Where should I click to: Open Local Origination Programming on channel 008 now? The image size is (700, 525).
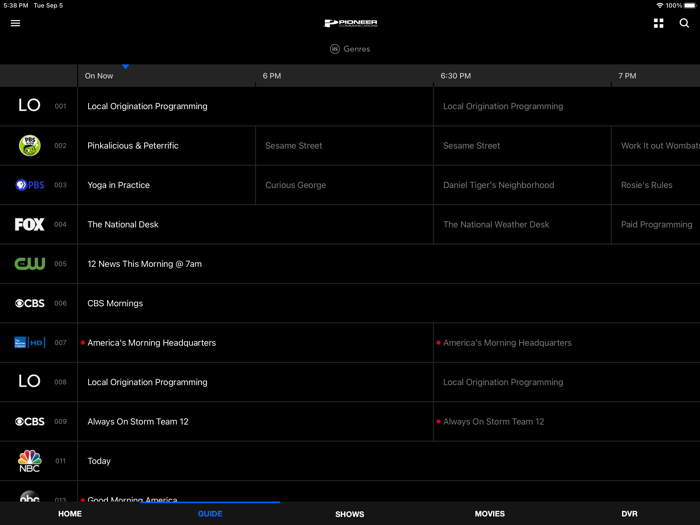[x=255, y=382]
